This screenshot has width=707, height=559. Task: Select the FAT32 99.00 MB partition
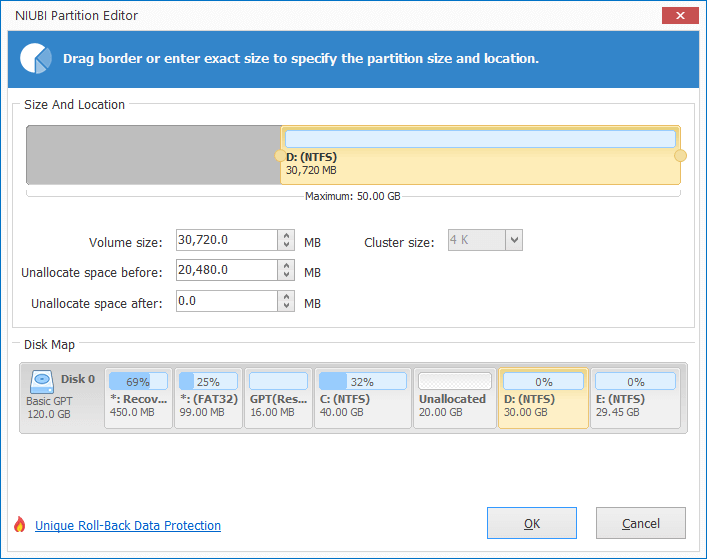(x=208, y=398)
